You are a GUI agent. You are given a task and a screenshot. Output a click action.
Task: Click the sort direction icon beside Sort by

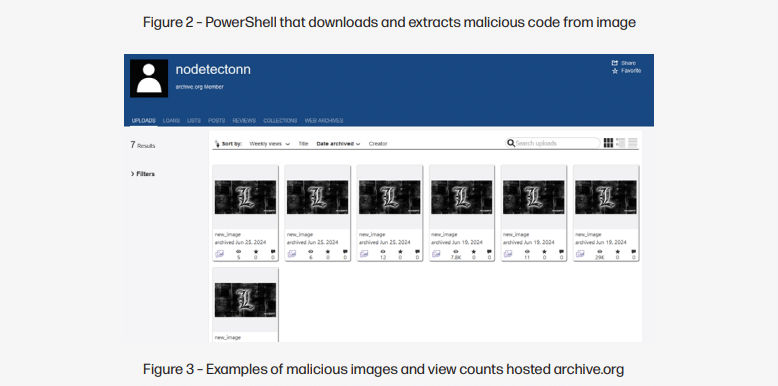[217, 144]
